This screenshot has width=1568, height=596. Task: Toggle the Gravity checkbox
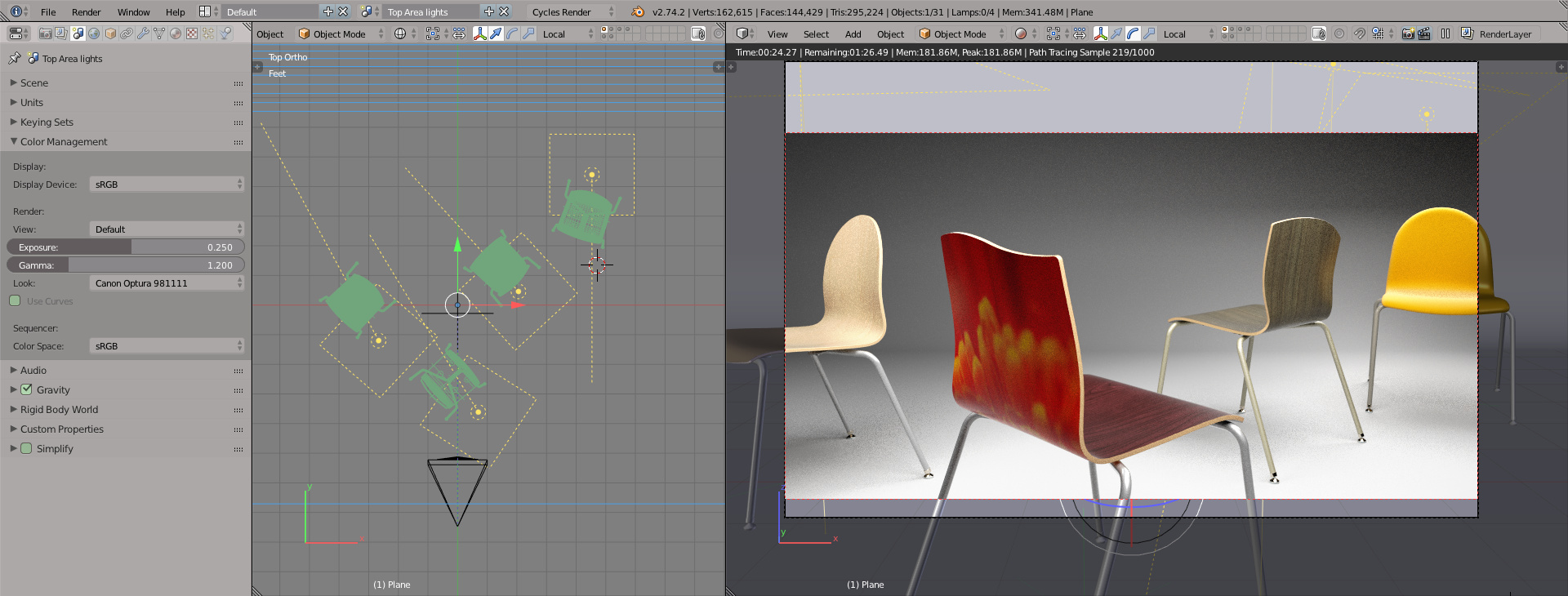[26, 389]
